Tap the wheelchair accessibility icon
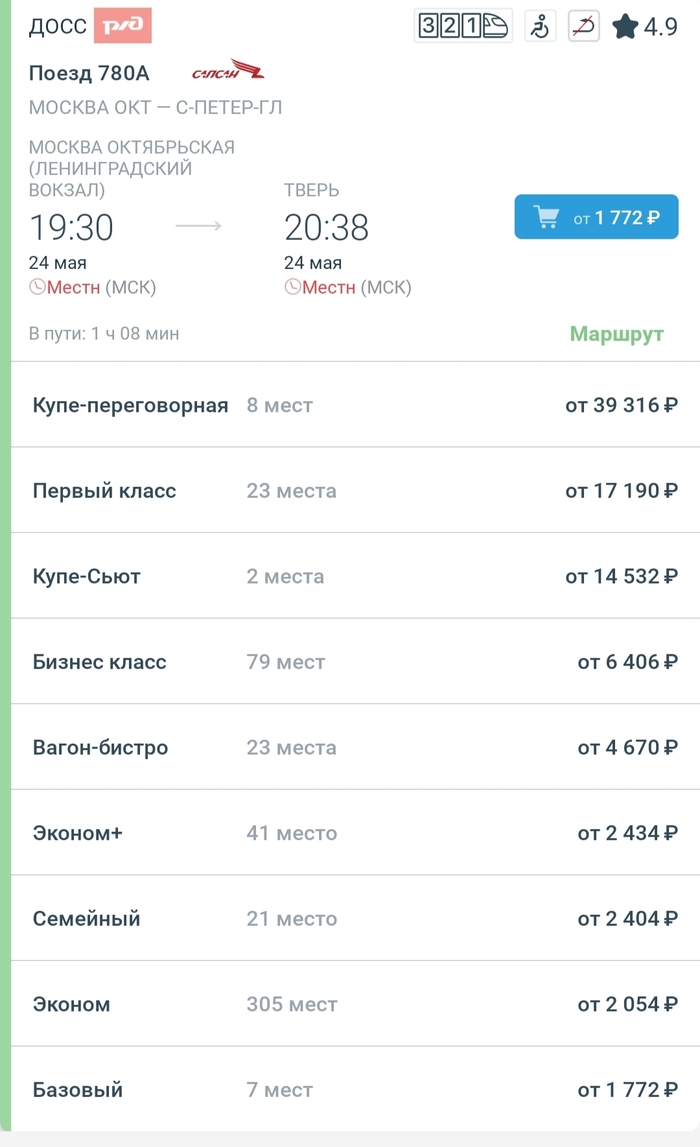700x1147 pixels. pos(540,26)
